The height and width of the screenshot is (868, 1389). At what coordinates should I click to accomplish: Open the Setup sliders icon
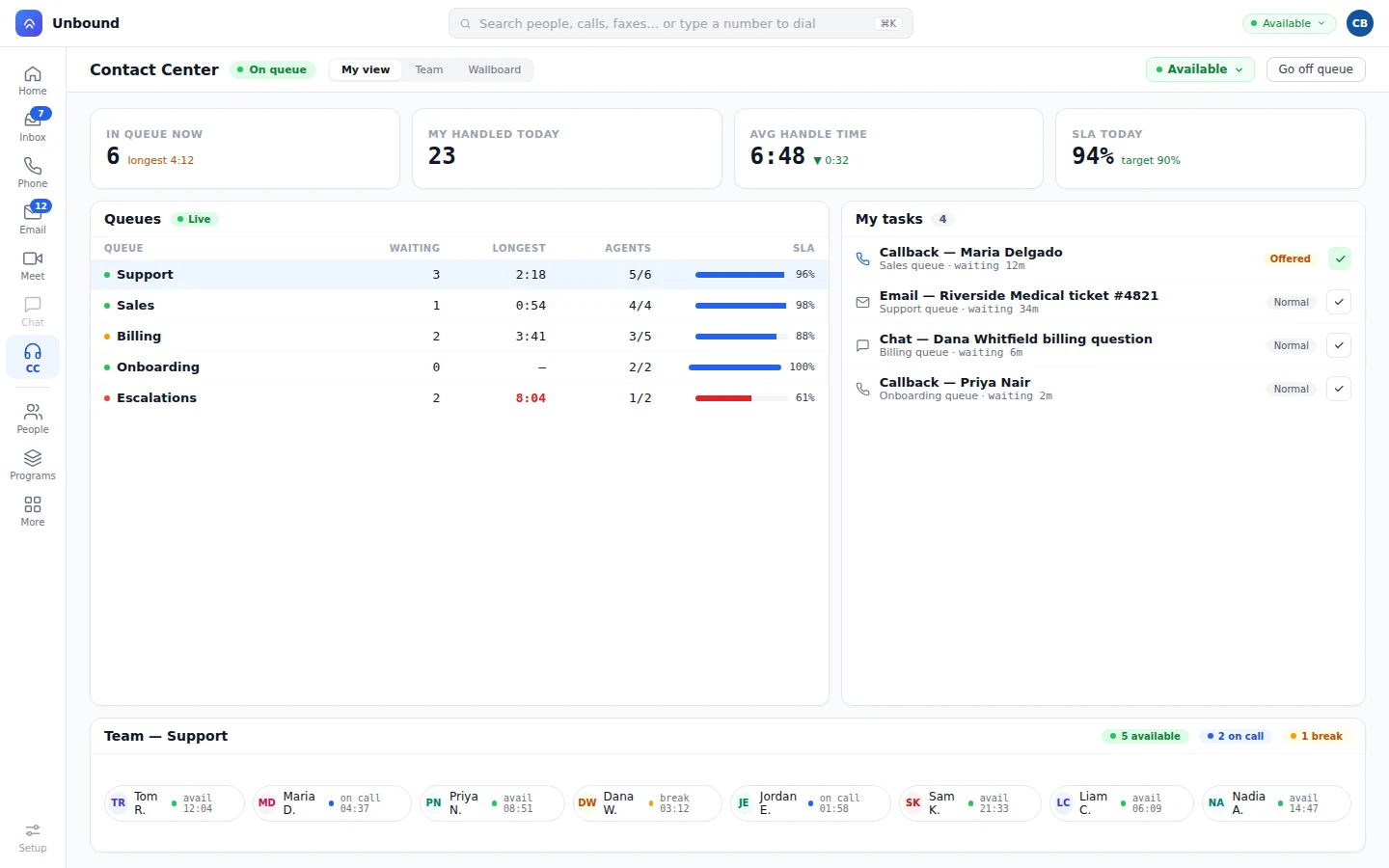pos(33,837)
